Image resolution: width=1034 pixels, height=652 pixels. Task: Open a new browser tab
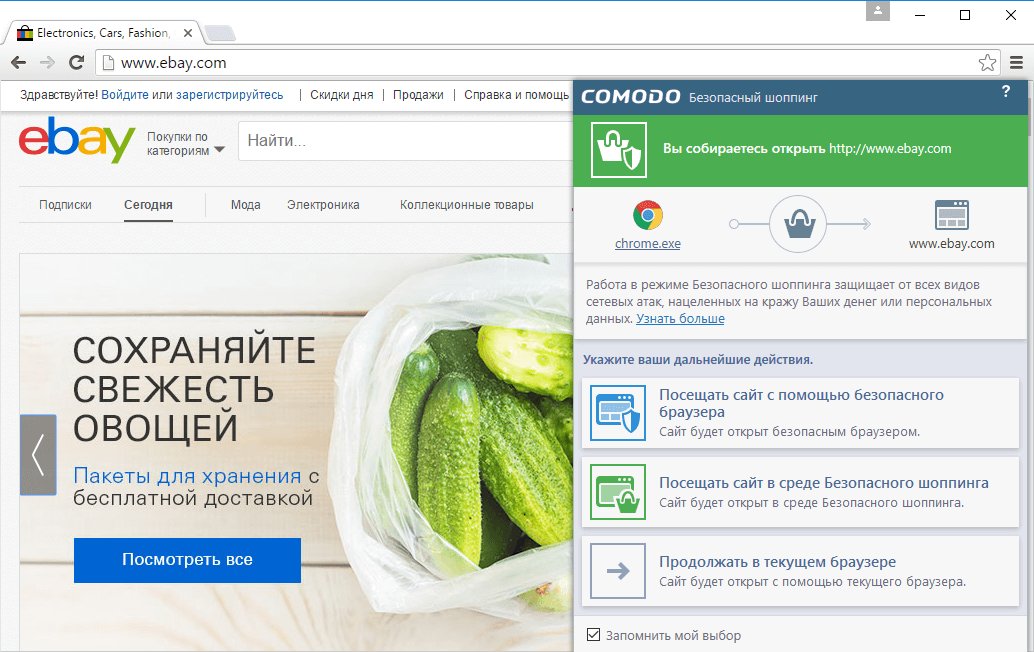(x=220, y=33)
